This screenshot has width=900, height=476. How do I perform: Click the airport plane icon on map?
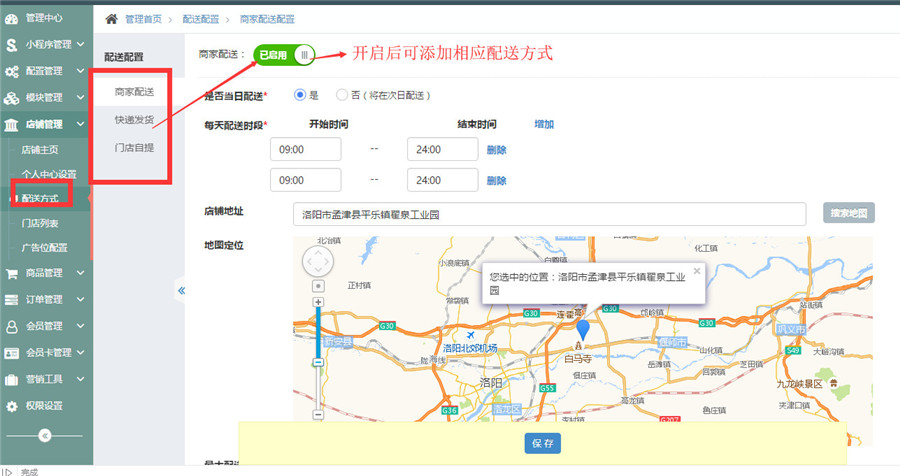coord(471,335)
